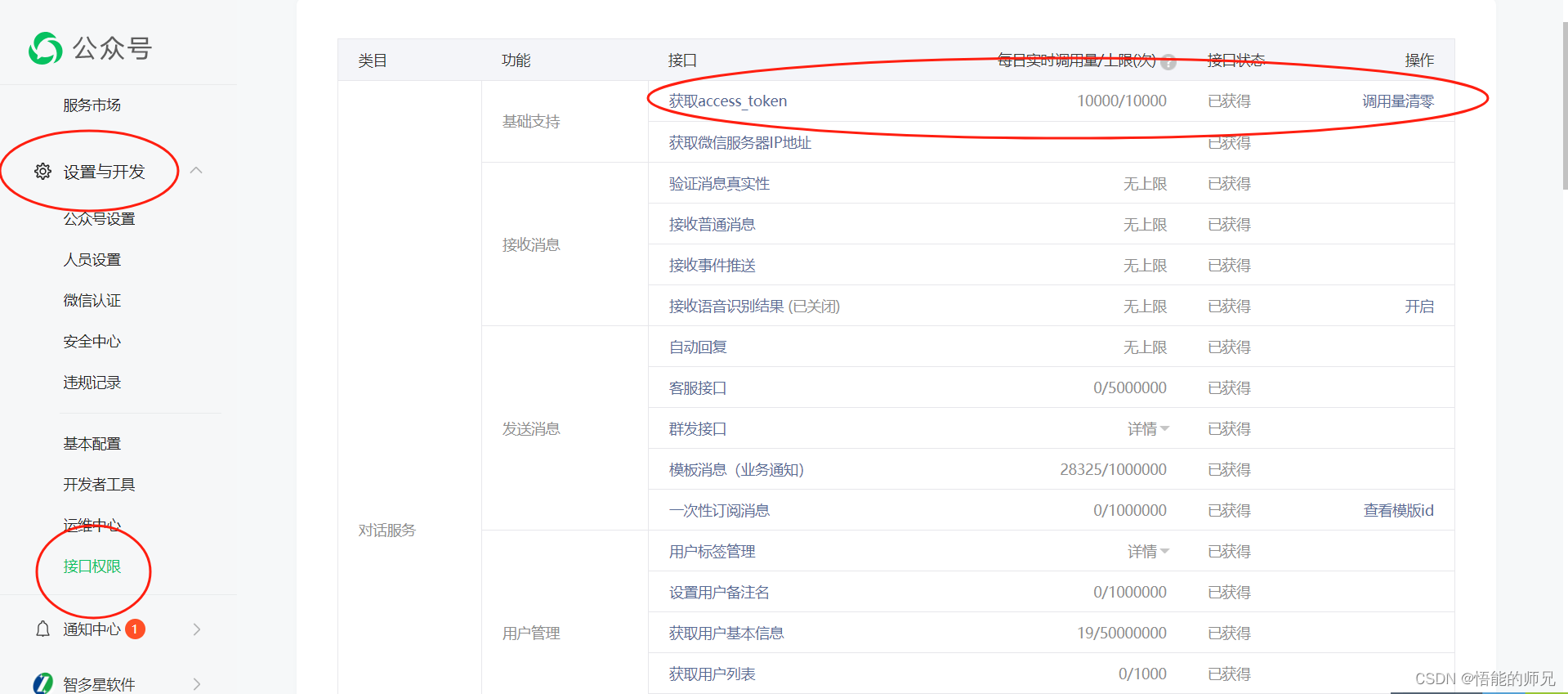Viewport: 1568px width, 694px height.
Task: Open 验证消息真实性 interface link
Action: [x=719, y=183]
